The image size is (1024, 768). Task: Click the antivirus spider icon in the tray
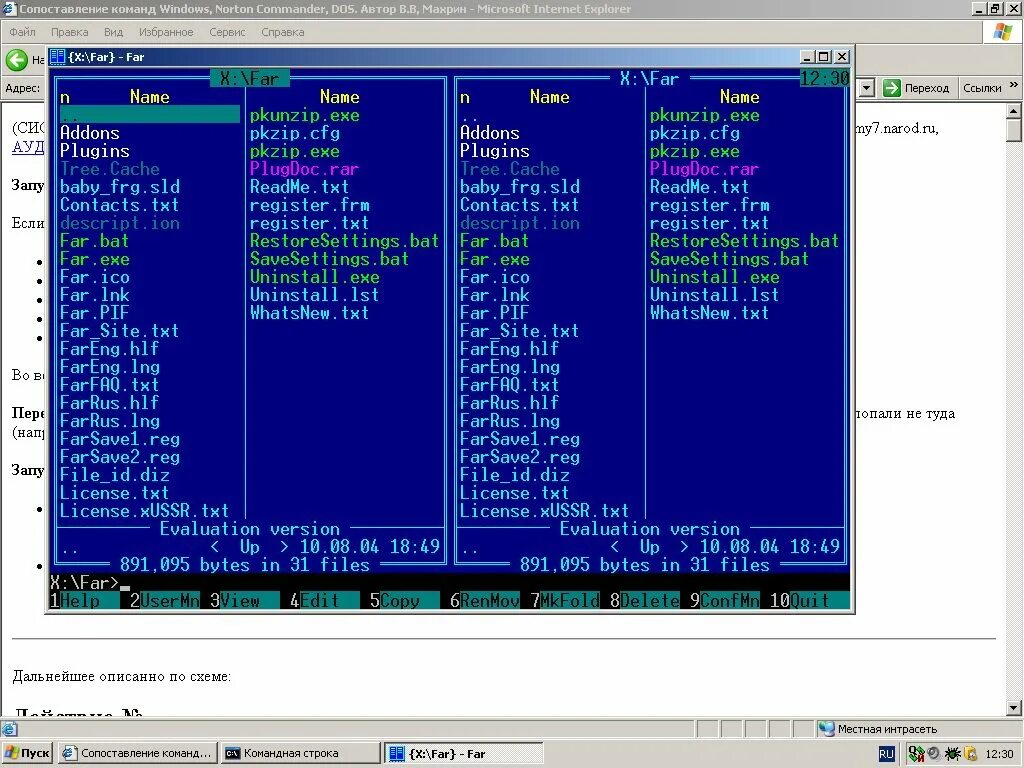point(951,754)
